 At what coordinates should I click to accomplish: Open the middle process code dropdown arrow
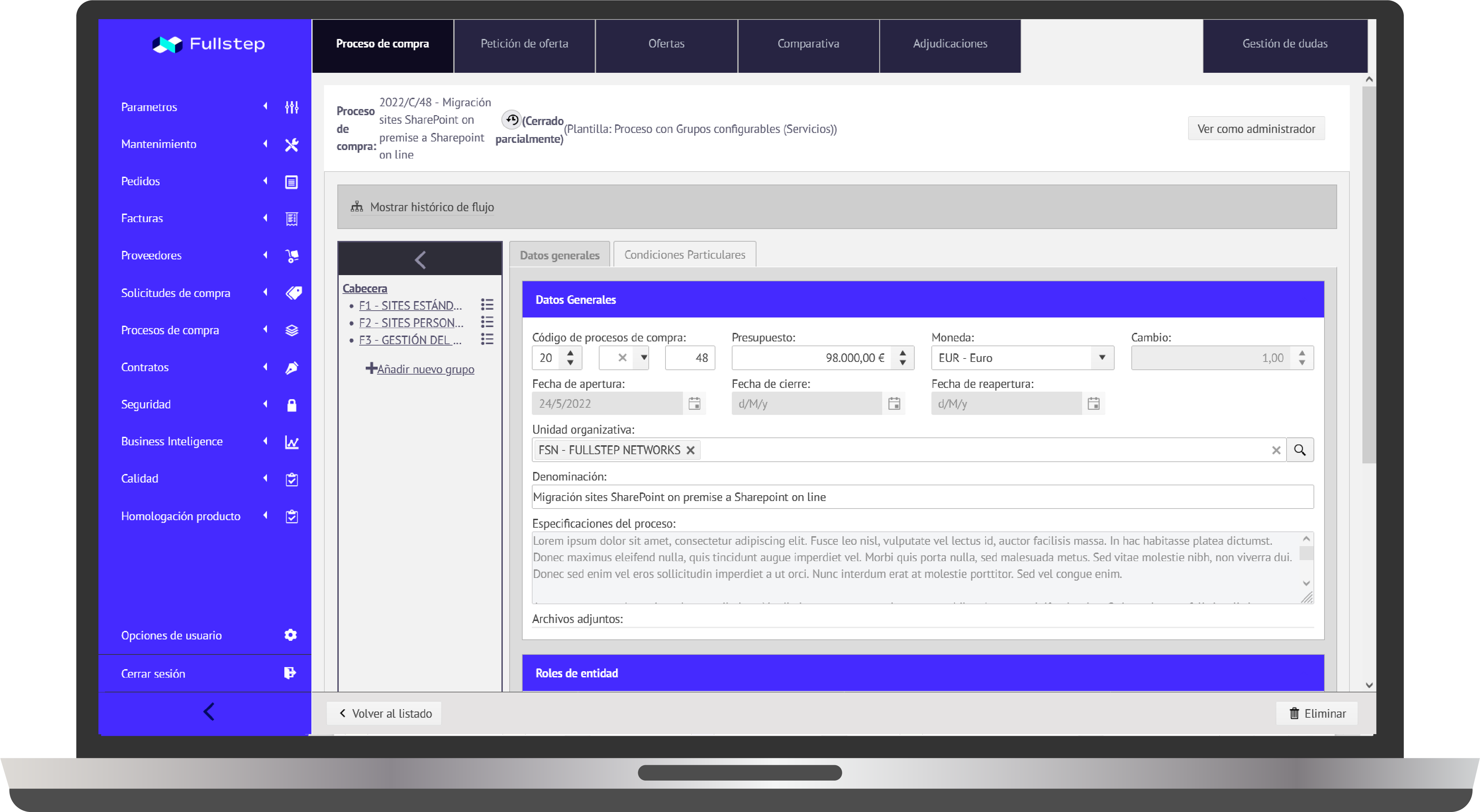pos(644,358)
